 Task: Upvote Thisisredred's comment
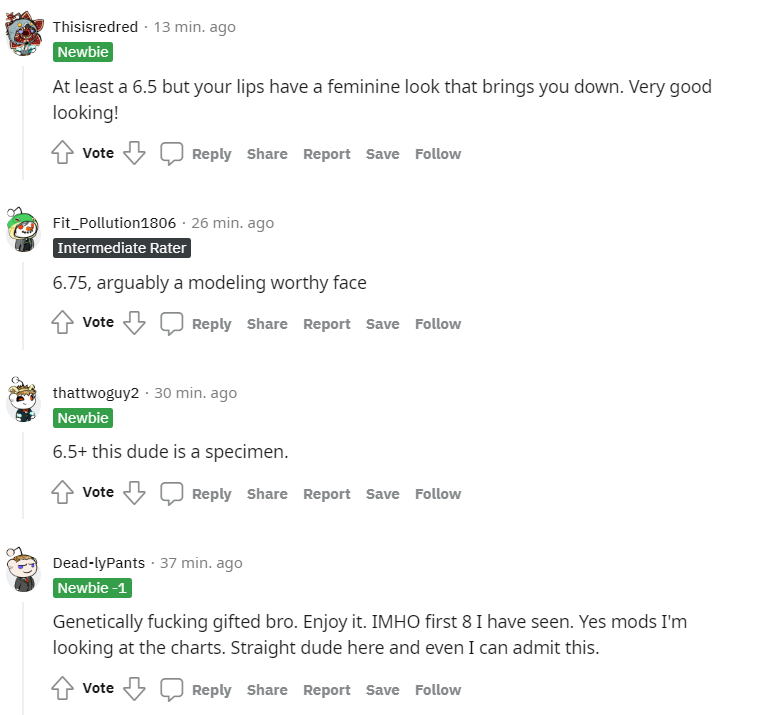(62, 153)
